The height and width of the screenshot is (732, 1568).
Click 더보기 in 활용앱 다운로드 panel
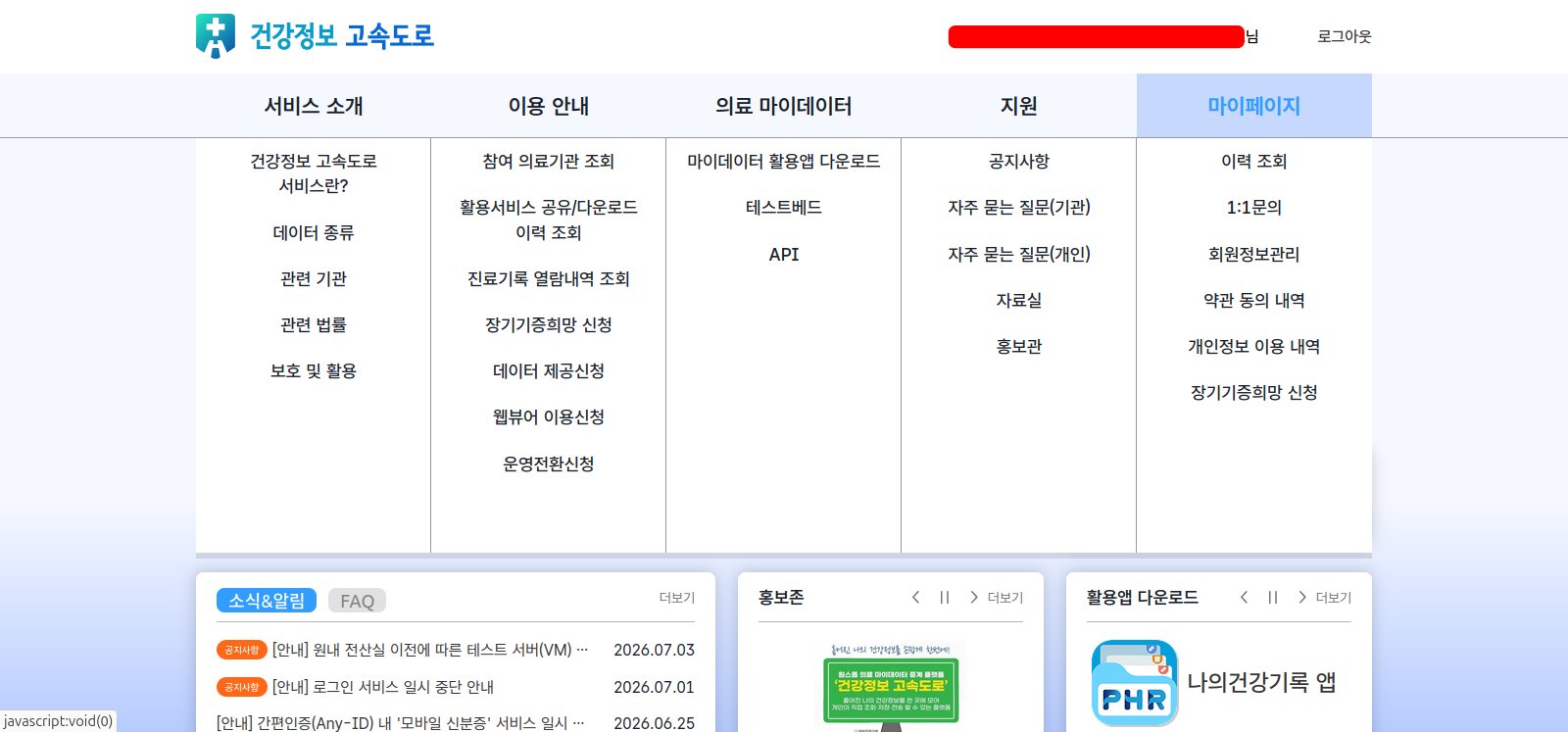pos(1333,598)
